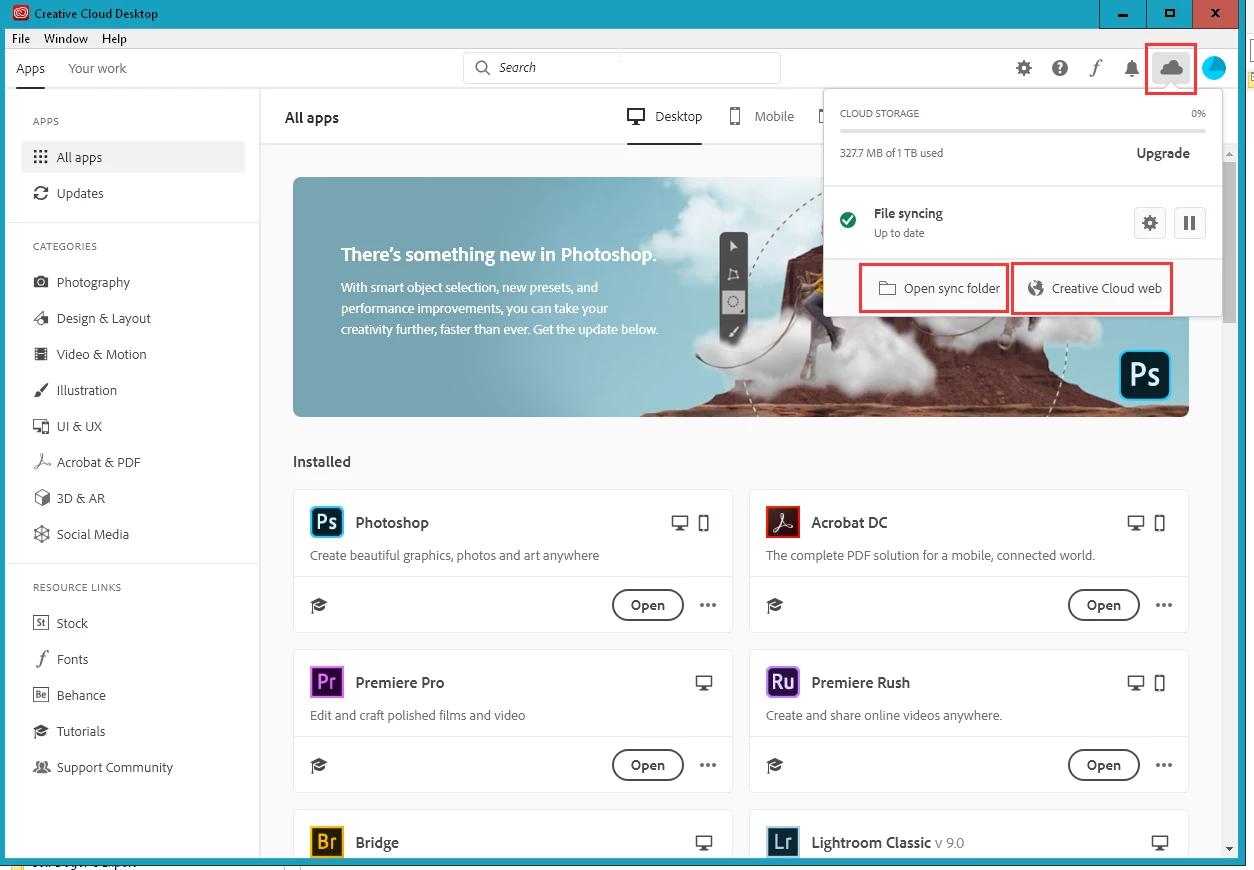
Task: Open file syncing settings gear
Action: click(x=1150, y=223)
